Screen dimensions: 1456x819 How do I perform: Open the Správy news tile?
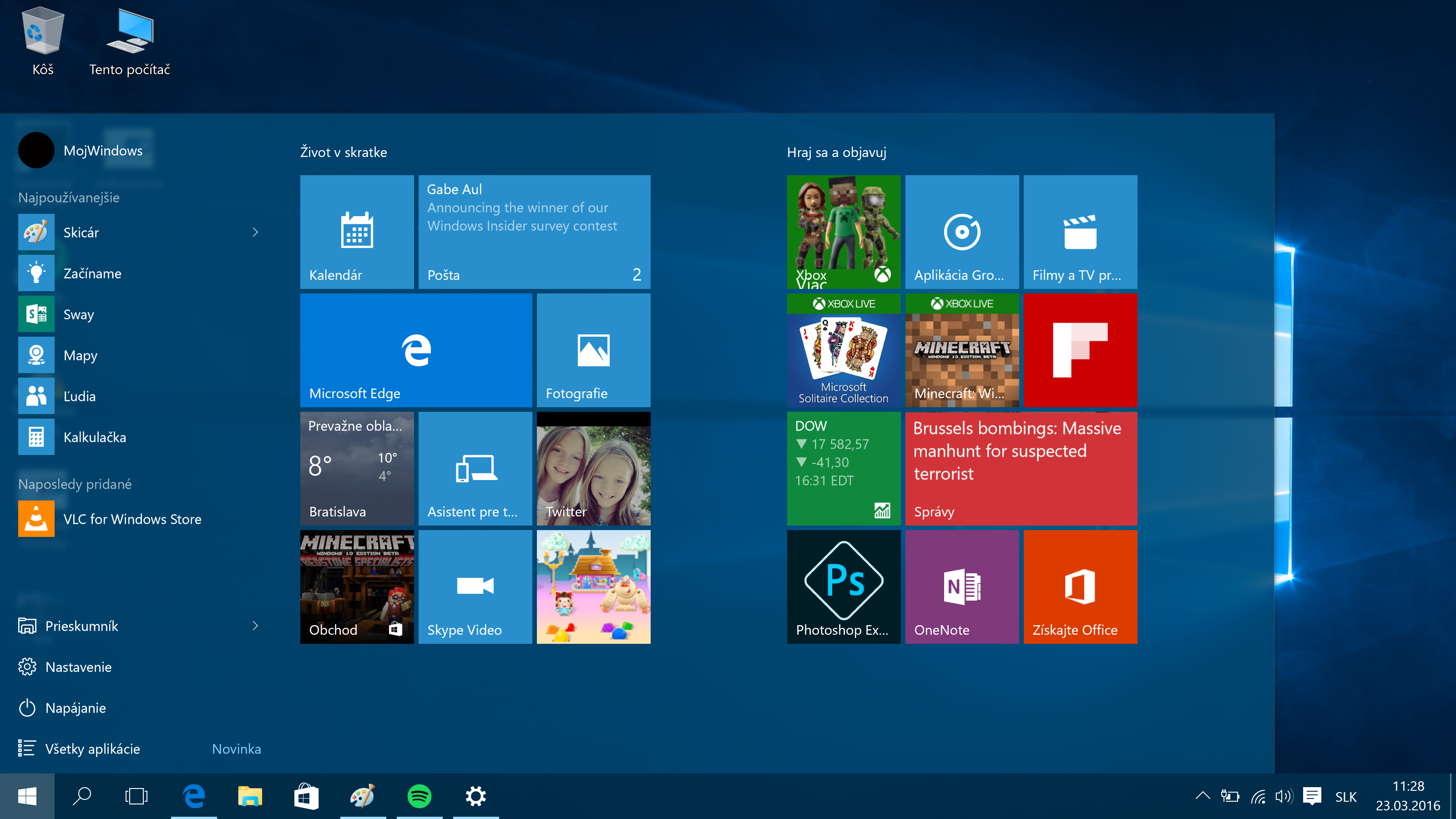[x=1021, y=468]
